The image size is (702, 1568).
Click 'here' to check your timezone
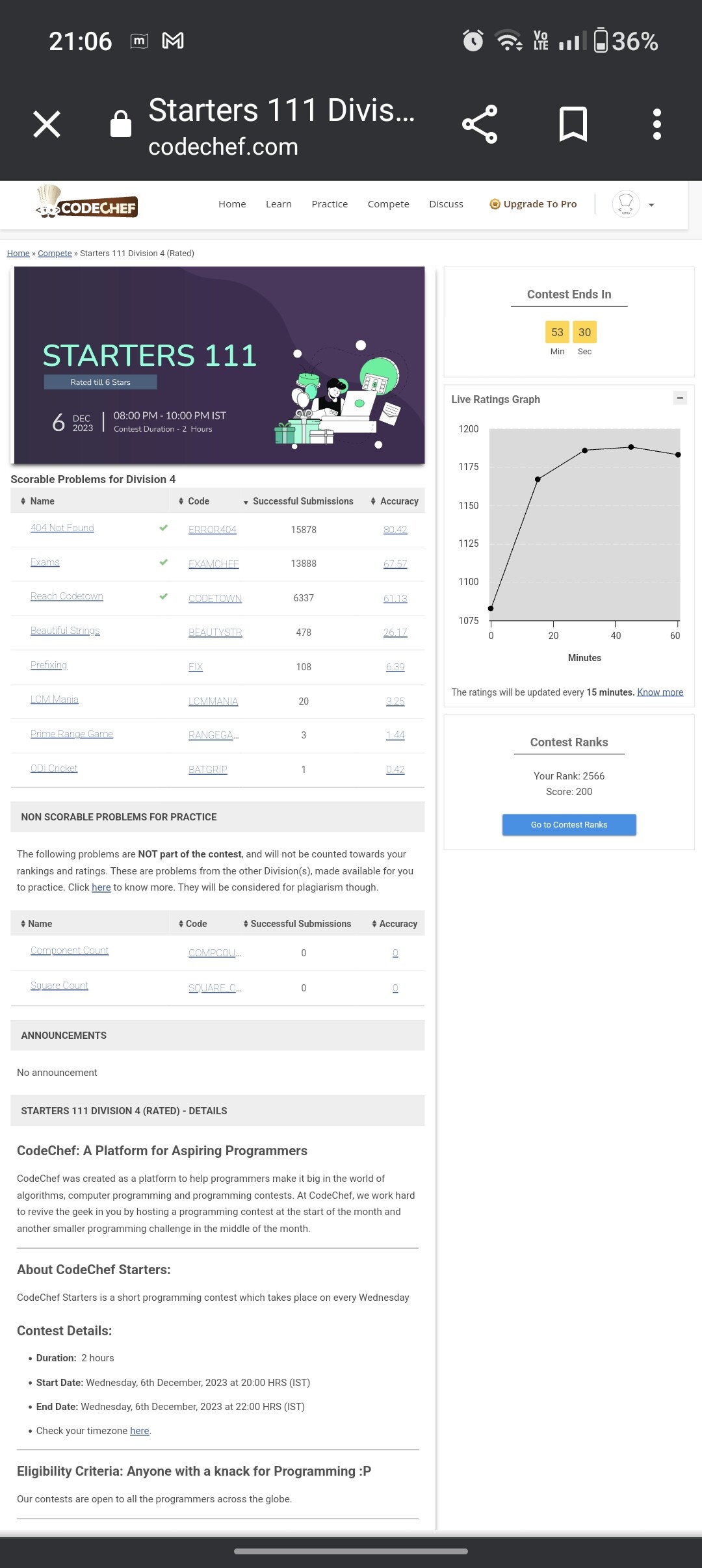pyautogui.click(x=140, y=1431)
